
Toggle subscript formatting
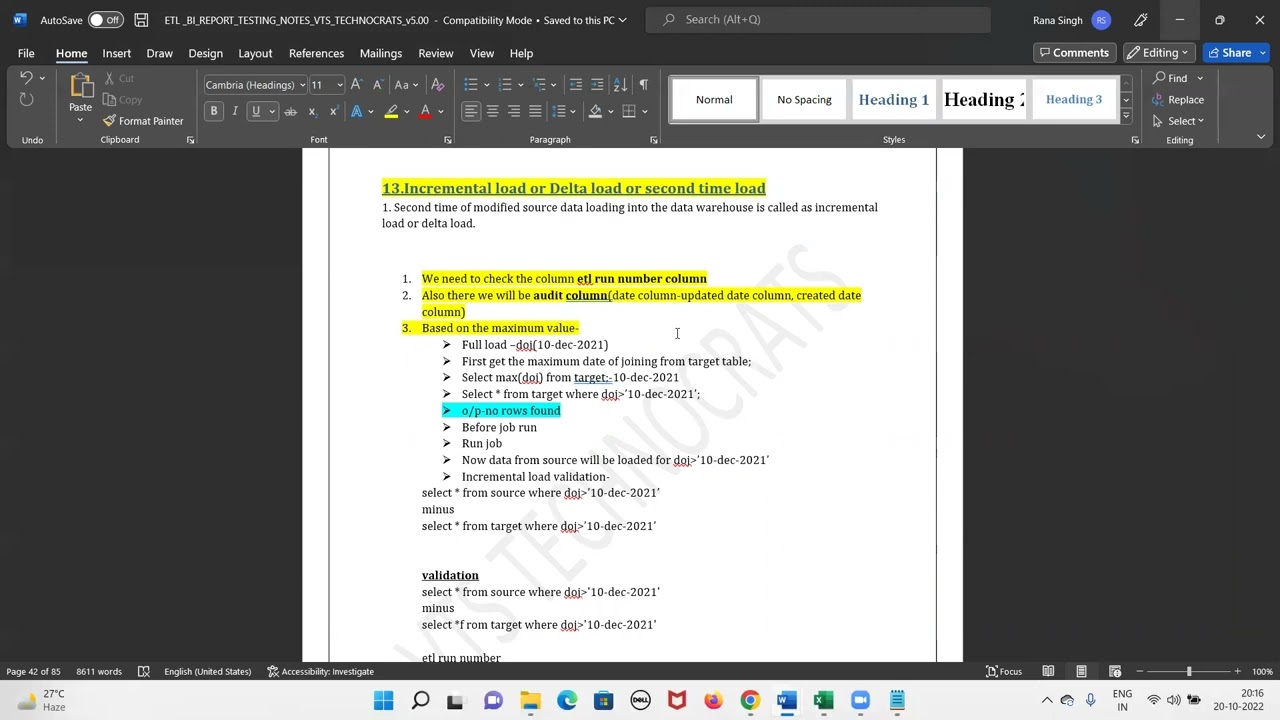[312, 111]
